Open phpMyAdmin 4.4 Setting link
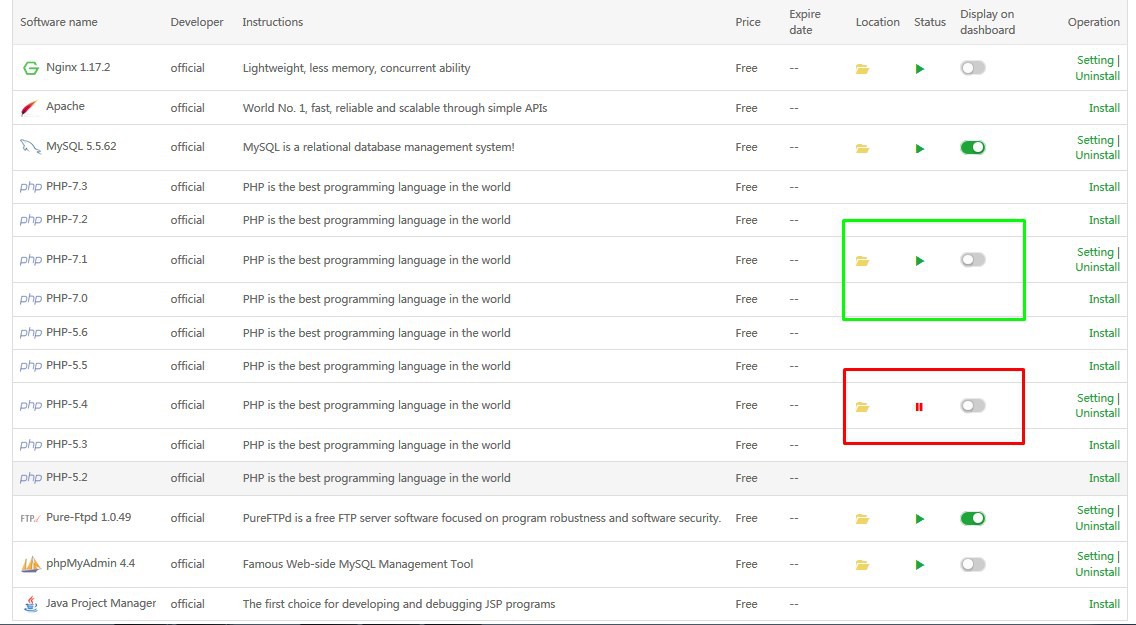Screen dimensions: 1136x625 1095,556
